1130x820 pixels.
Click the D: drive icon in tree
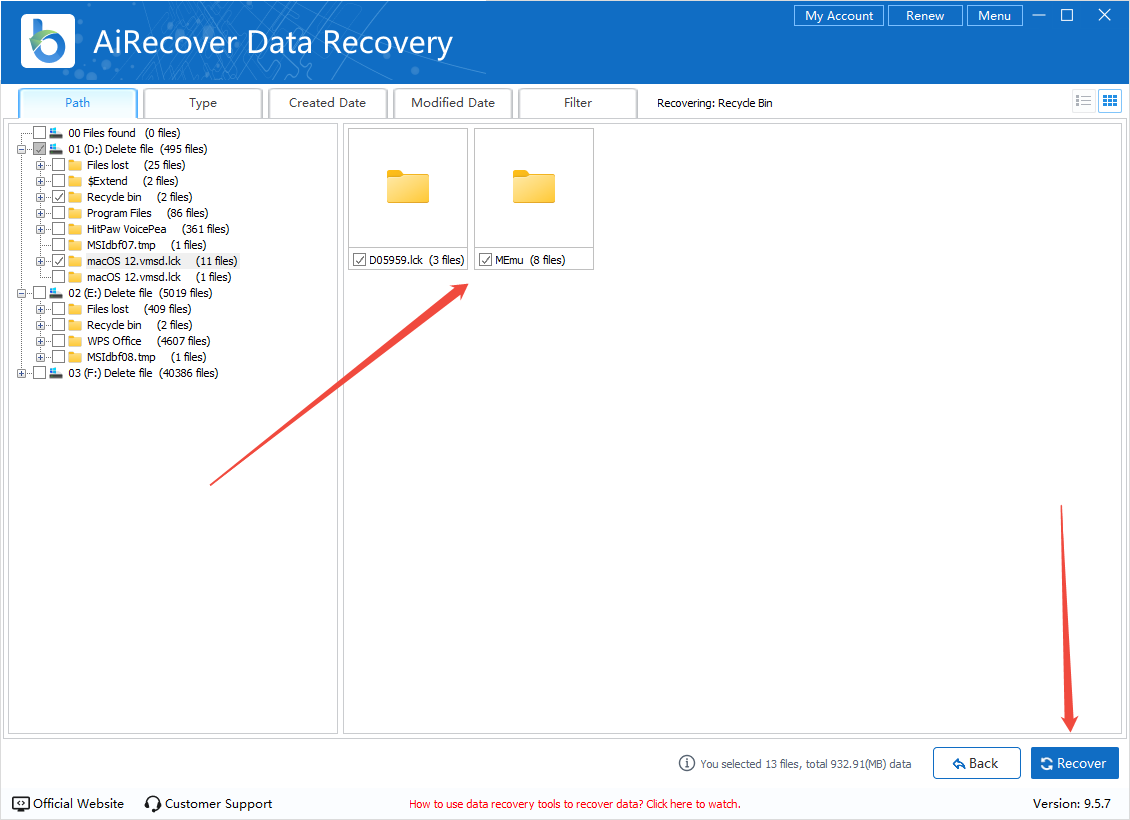click(56, 149)
